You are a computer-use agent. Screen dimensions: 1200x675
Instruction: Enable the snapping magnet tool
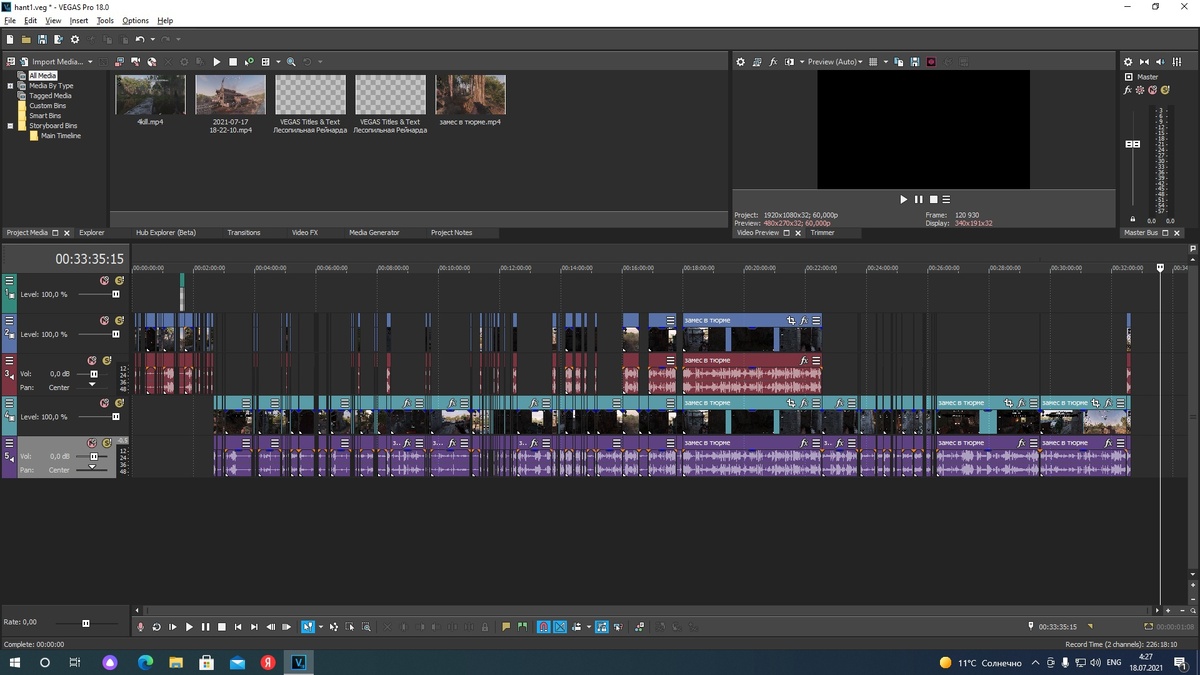pos(543,627)
